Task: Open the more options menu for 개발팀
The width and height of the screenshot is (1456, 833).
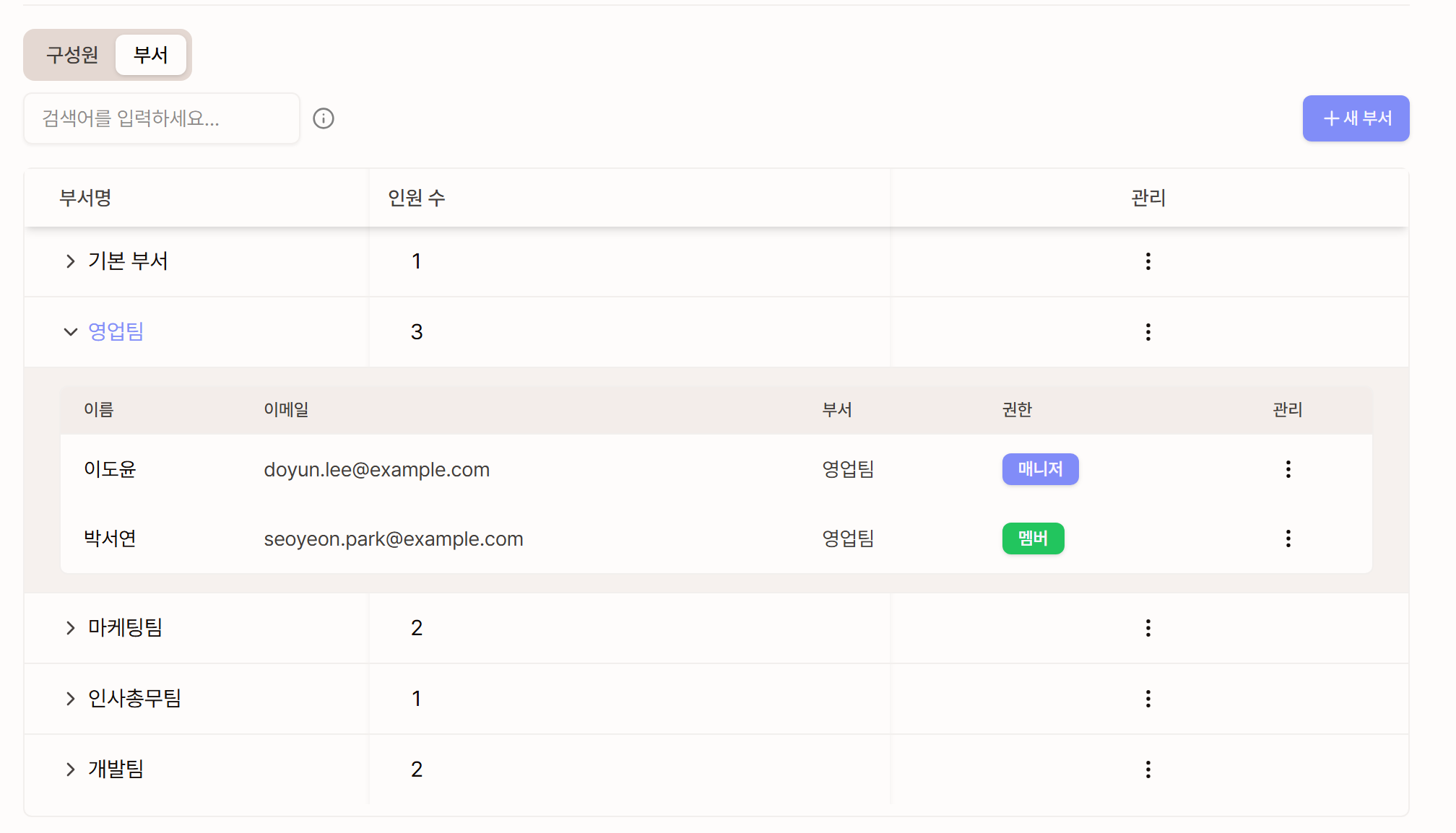Action: click(1148, 769)
